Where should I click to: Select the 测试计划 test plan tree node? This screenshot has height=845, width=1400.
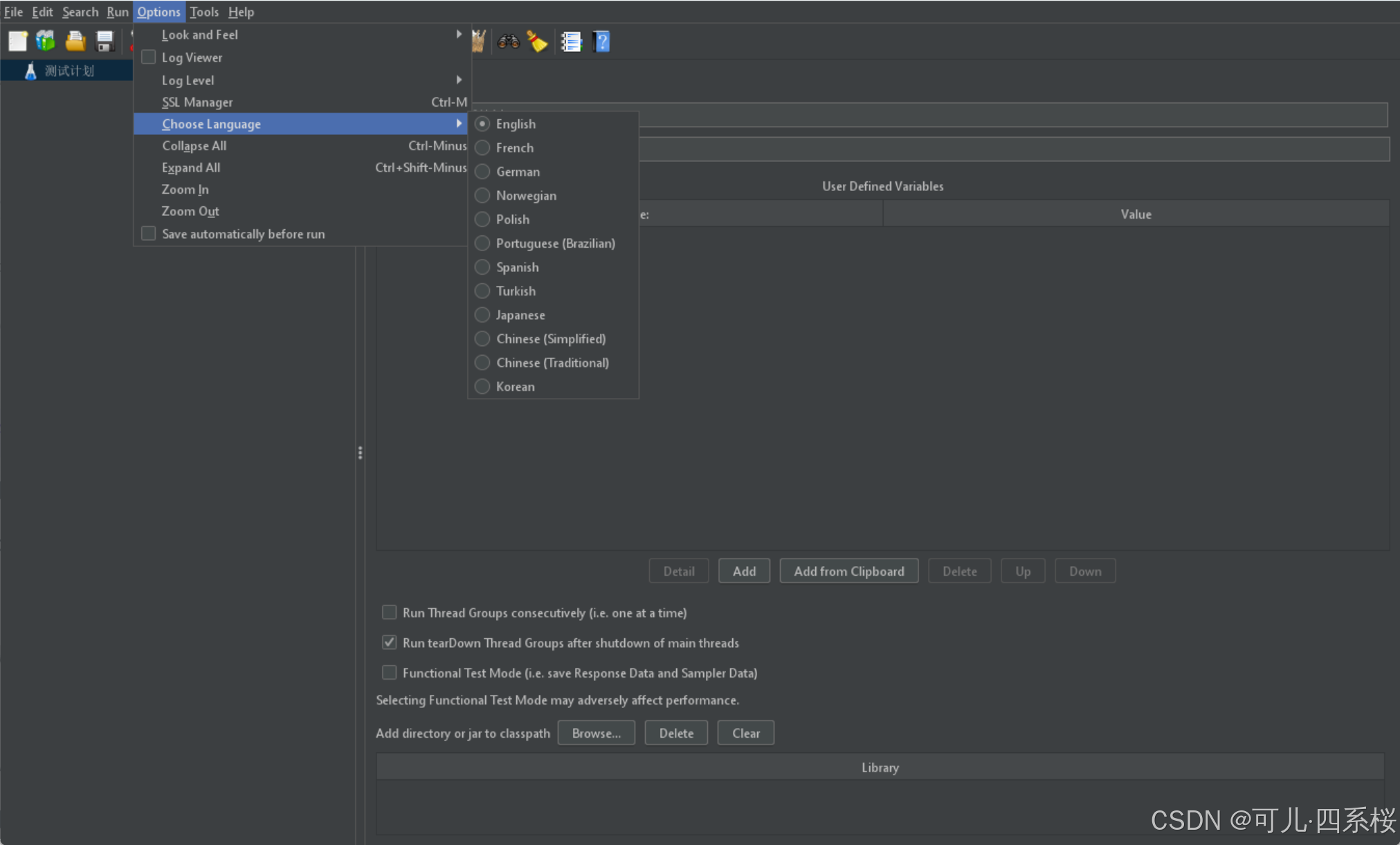click(x=69, y=71)
